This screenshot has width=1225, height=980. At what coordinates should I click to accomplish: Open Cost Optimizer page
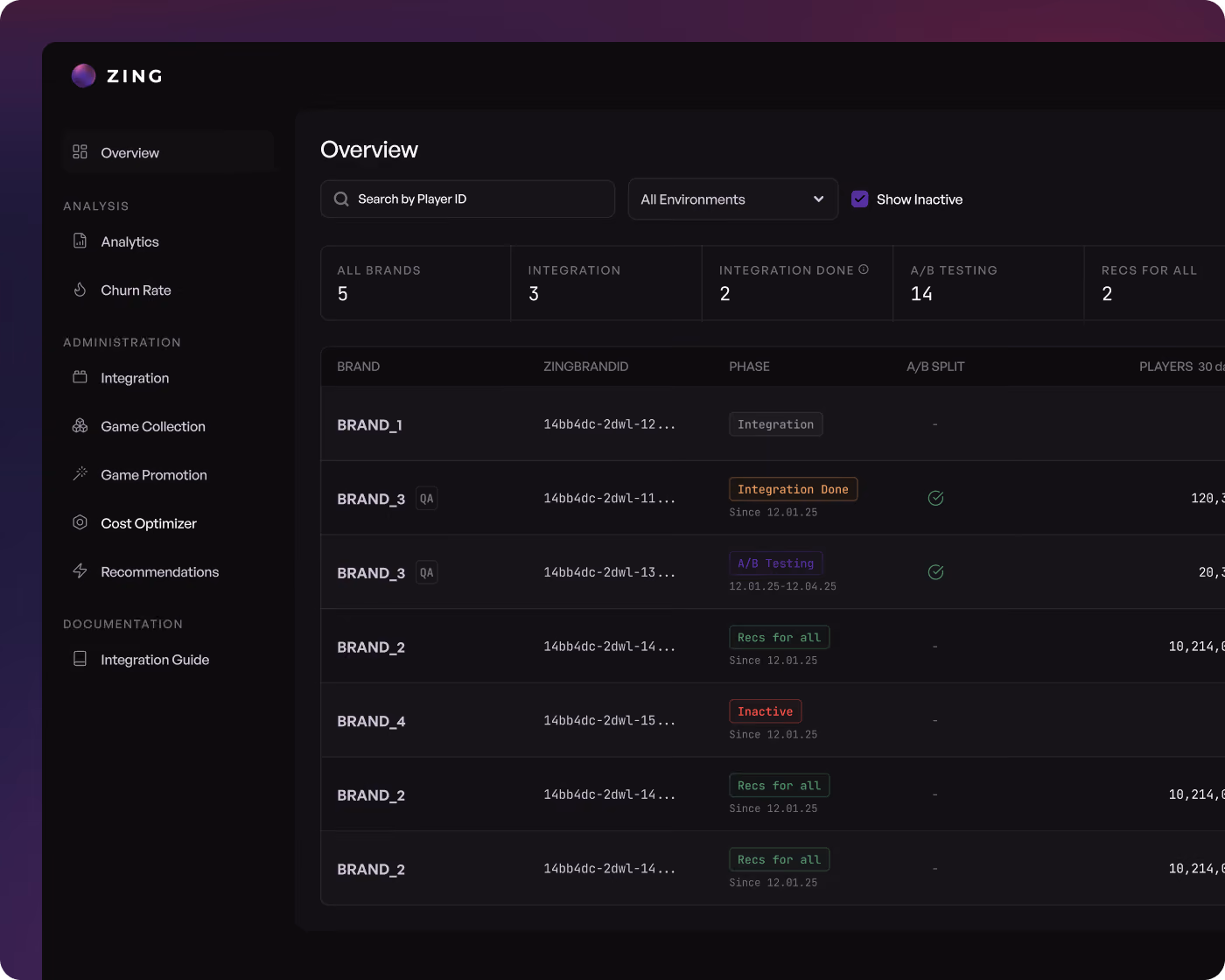coord(149,523)
